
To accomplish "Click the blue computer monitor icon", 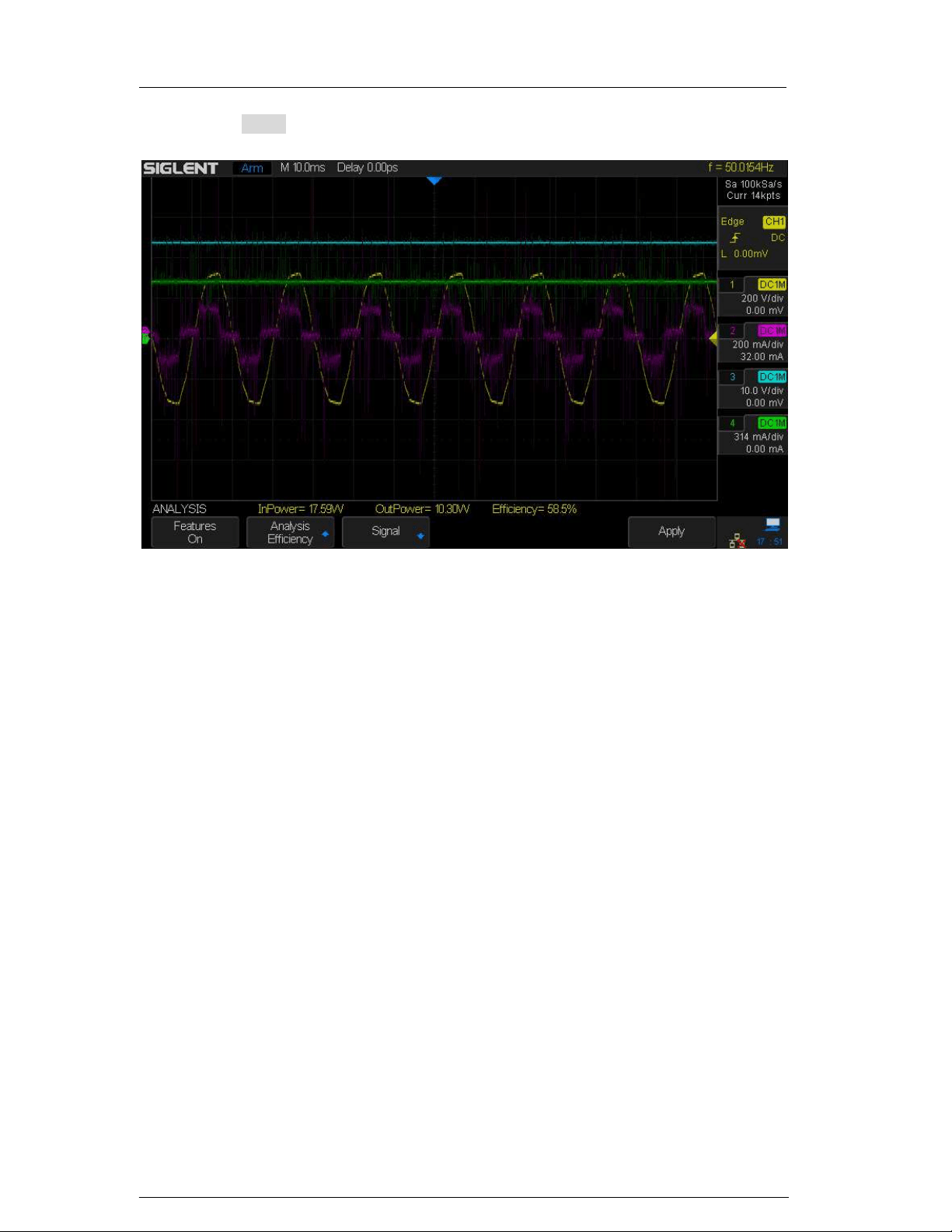I will click(772, 524).
